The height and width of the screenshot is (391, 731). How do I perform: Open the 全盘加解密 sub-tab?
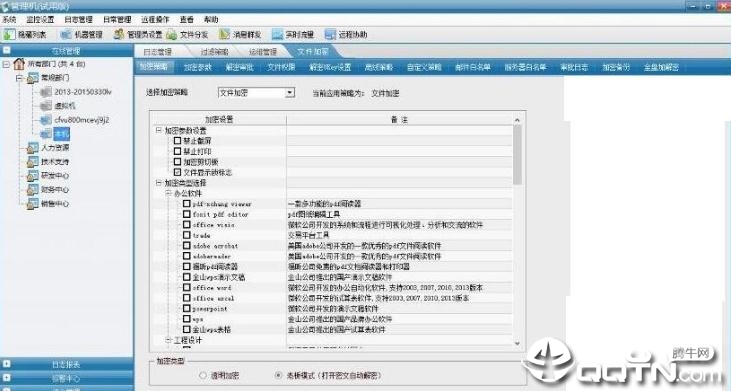[x=661, y=67]
